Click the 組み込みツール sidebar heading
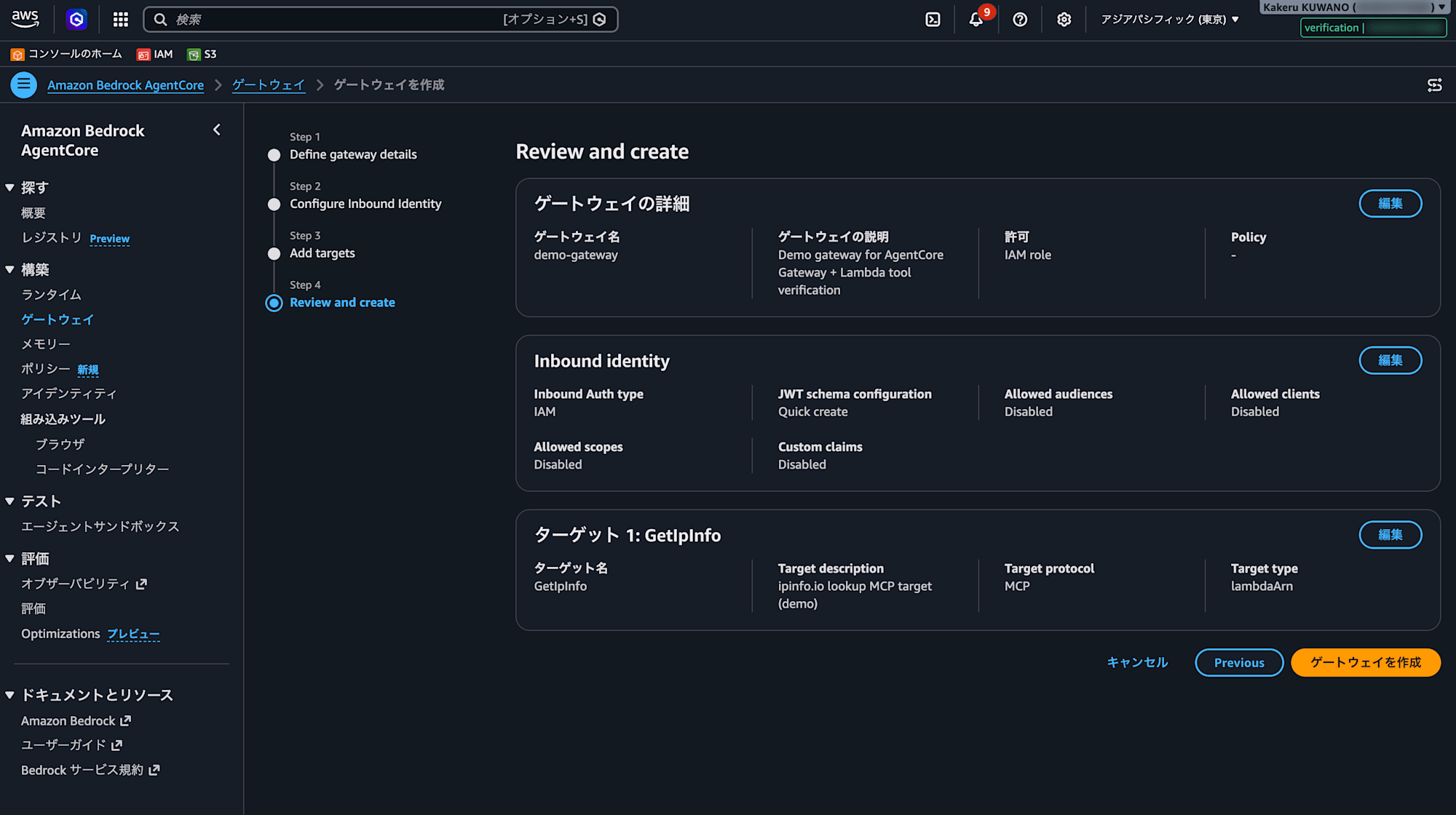This screenshot has height=815, width=1456. click(63, 419)
